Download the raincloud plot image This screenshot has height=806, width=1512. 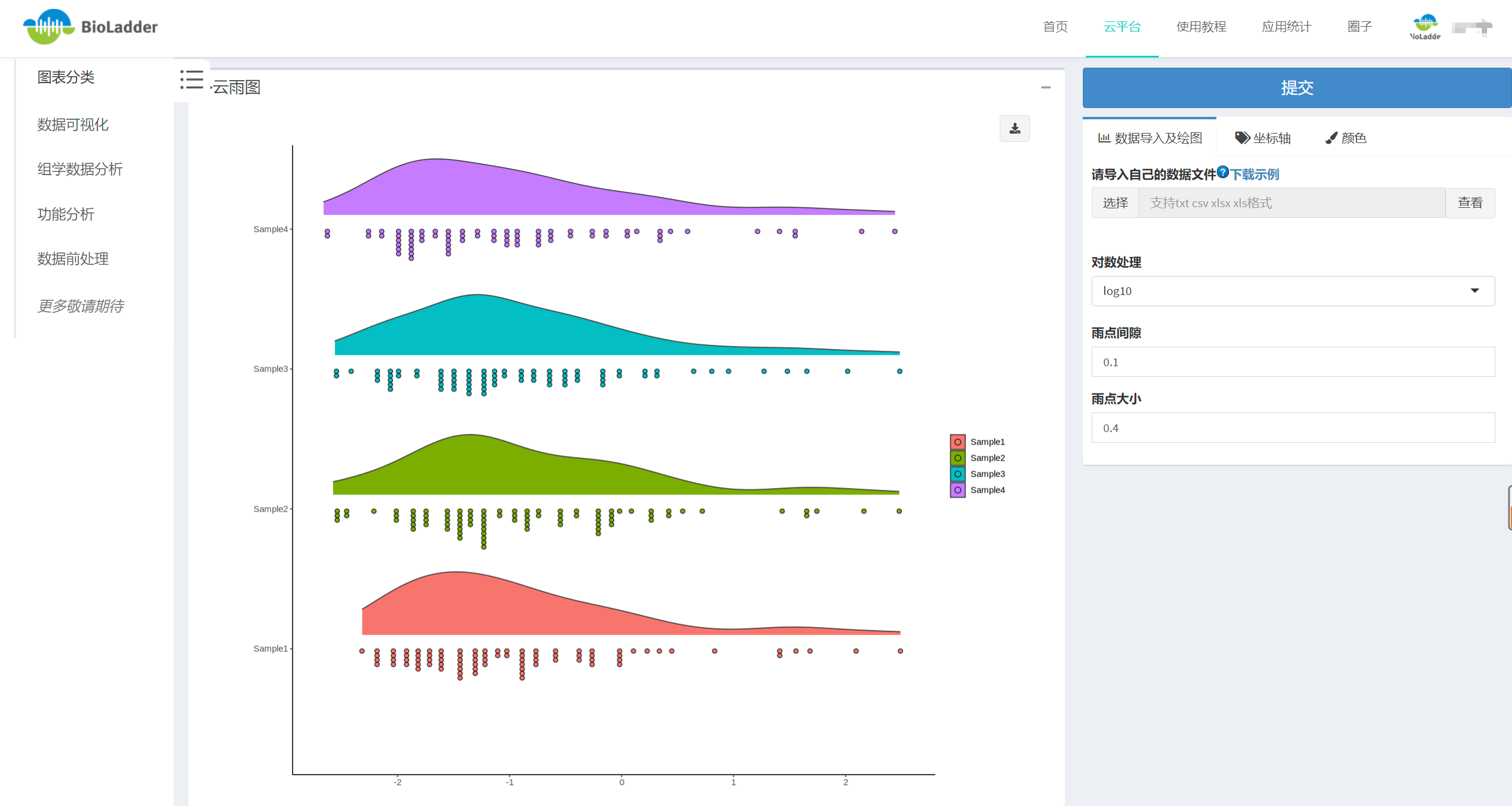point(1015,129)
